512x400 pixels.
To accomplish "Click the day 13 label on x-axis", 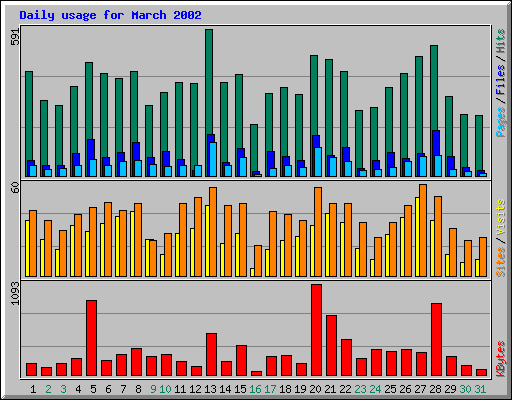I will (210, 389).
